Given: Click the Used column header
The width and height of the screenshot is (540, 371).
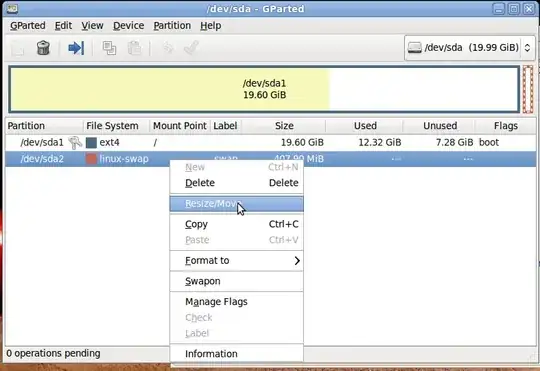Looking at the screenshot, I should (364, 126).
